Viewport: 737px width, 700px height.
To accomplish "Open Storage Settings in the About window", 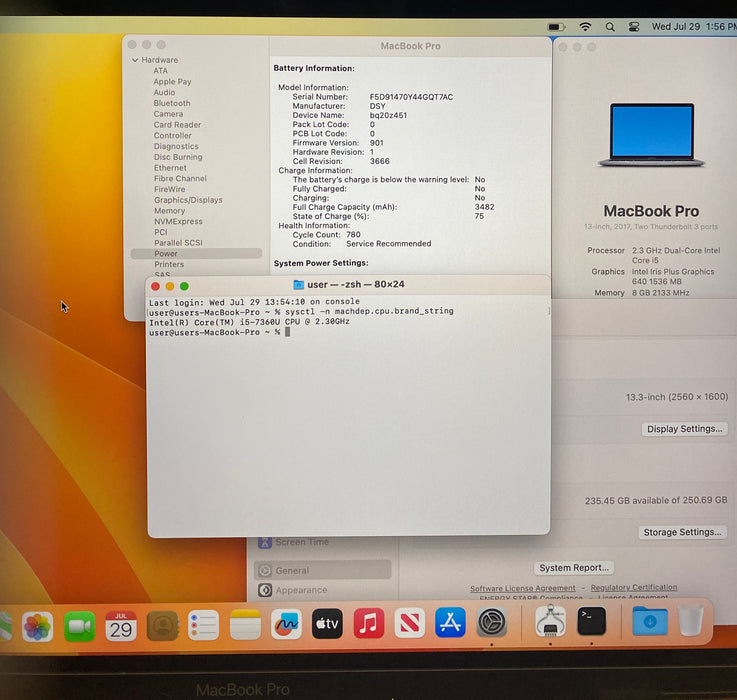I will pos(682,532).
